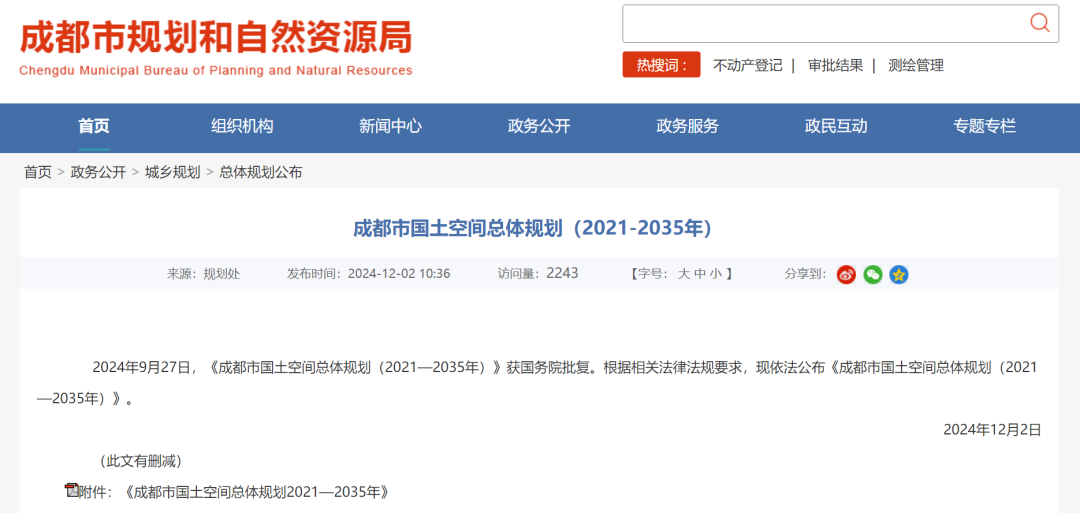Click hot search term 测绘管理
This screenshot has height=513, width=1080.
916,65
